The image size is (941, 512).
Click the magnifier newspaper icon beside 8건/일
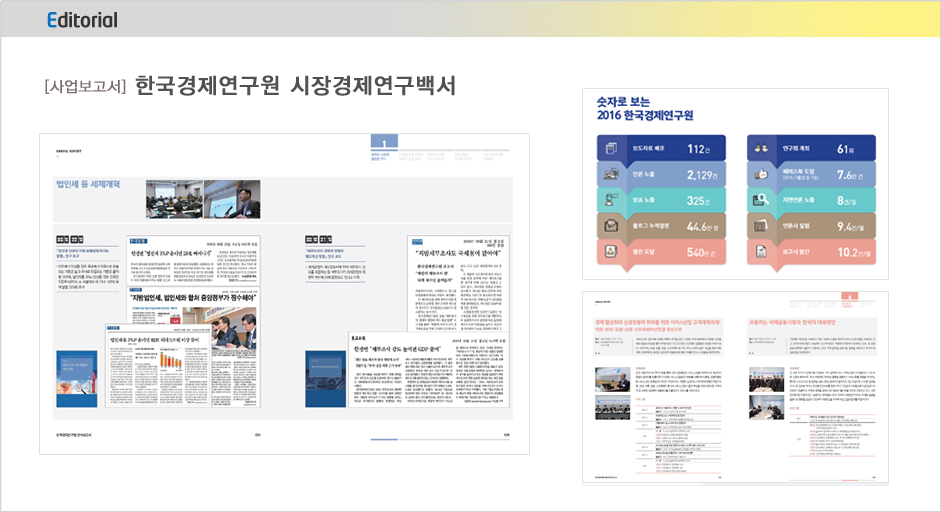click(761, 200)
